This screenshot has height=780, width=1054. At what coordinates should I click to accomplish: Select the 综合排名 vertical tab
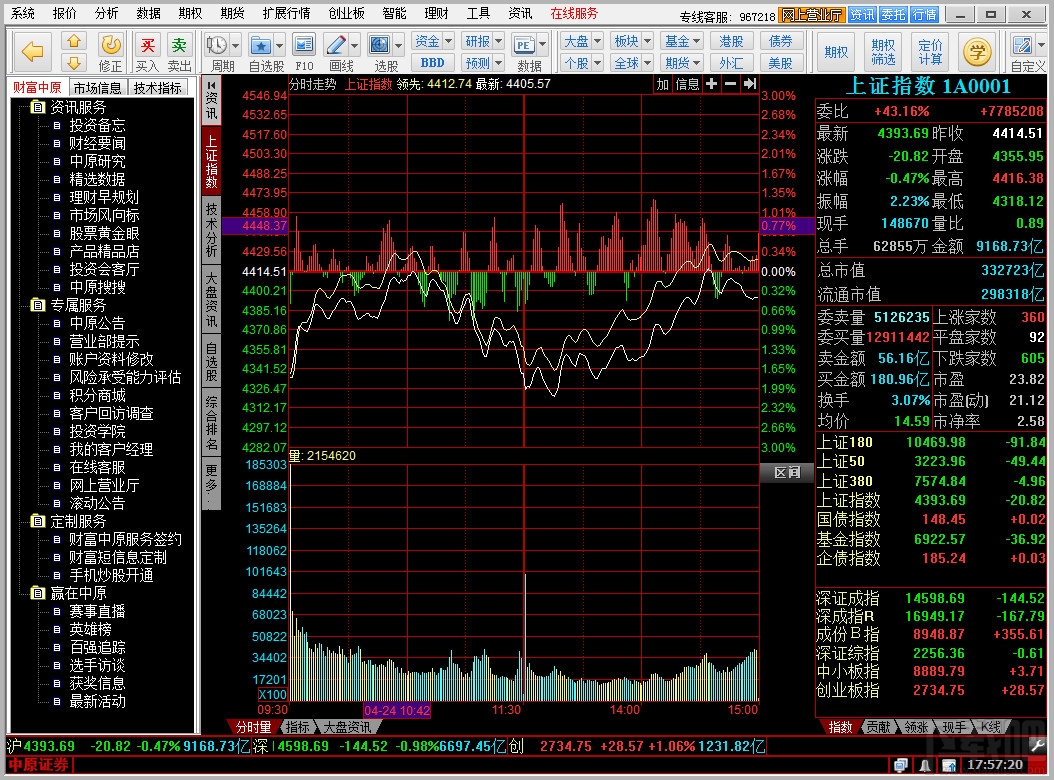click(x=211, y=423)
